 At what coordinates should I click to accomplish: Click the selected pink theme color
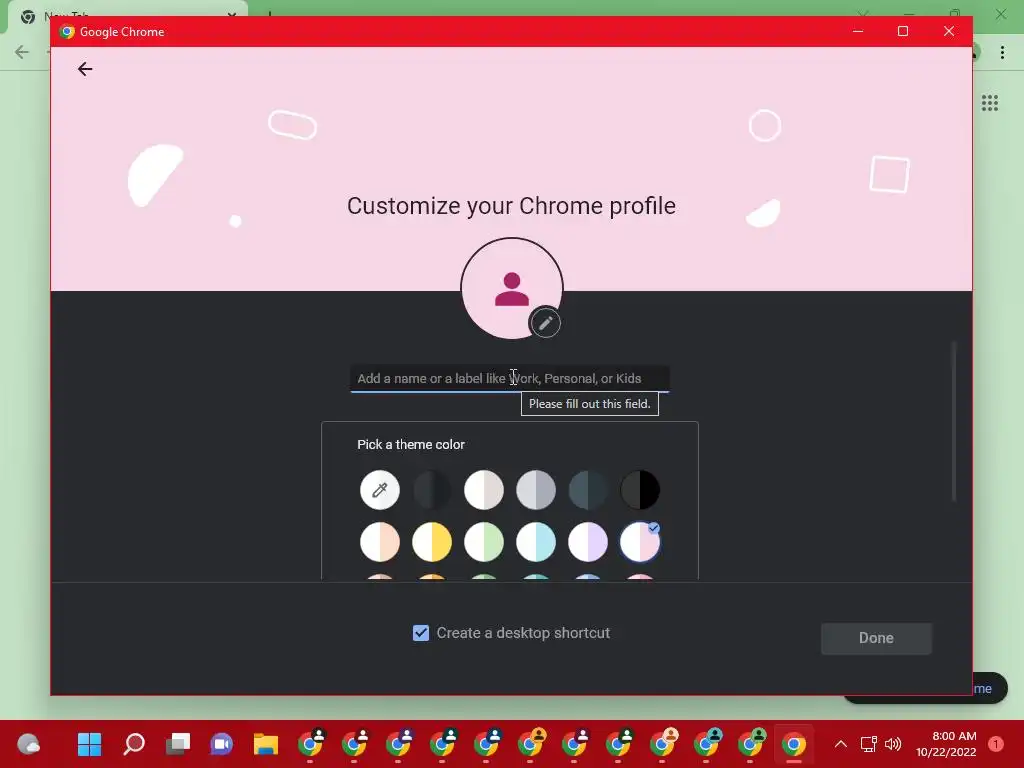640,541
